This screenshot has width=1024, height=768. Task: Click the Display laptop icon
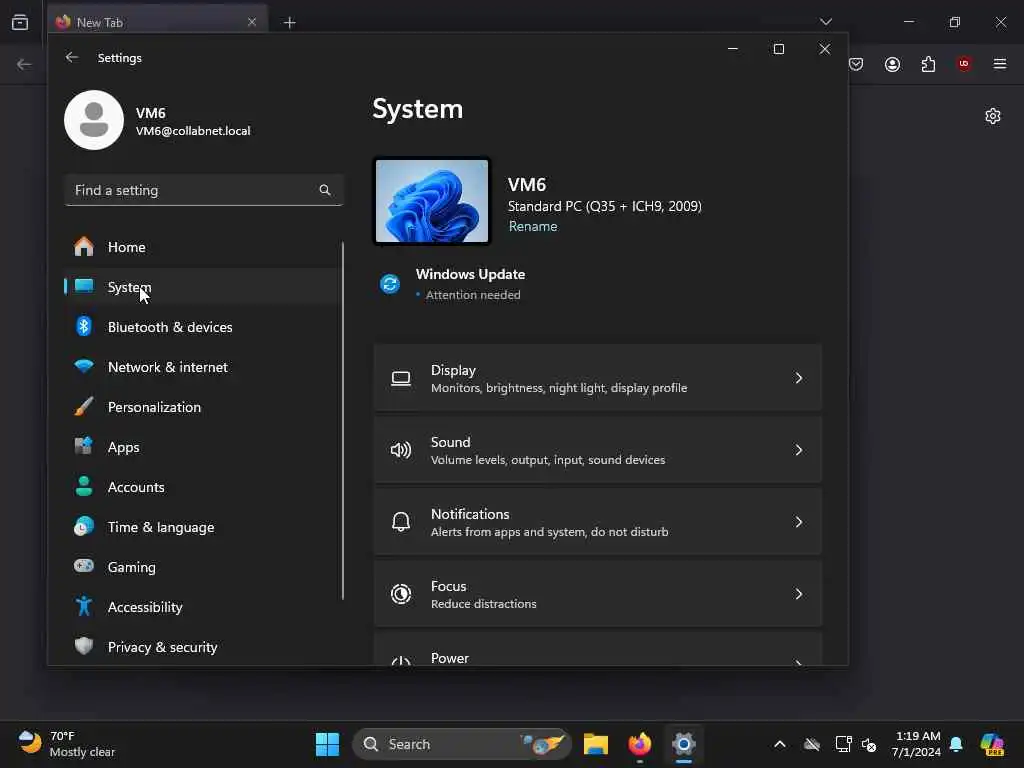pyautogui.click(x=401, y=378)
